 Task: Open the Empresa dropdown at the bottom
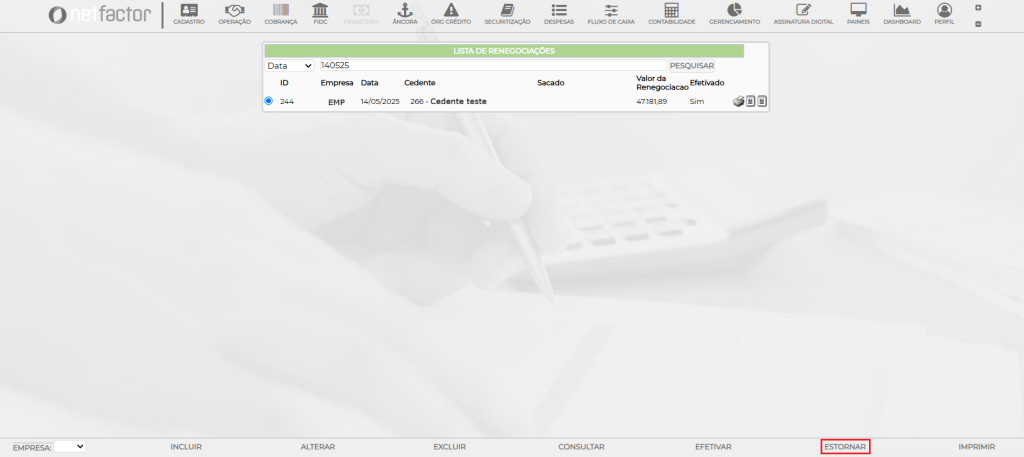click(70, 447)
